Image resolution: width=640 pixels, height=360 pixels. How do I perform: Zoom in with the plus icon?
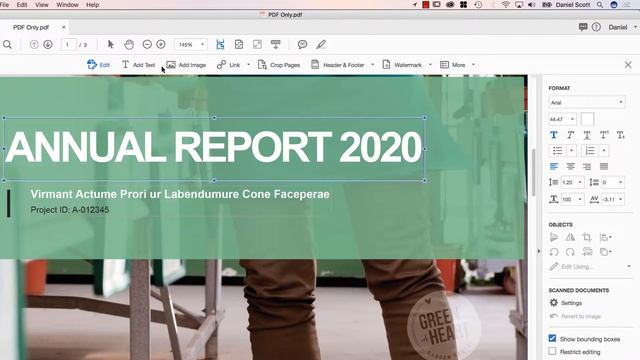pyautogui.click(x=161, y=44)
